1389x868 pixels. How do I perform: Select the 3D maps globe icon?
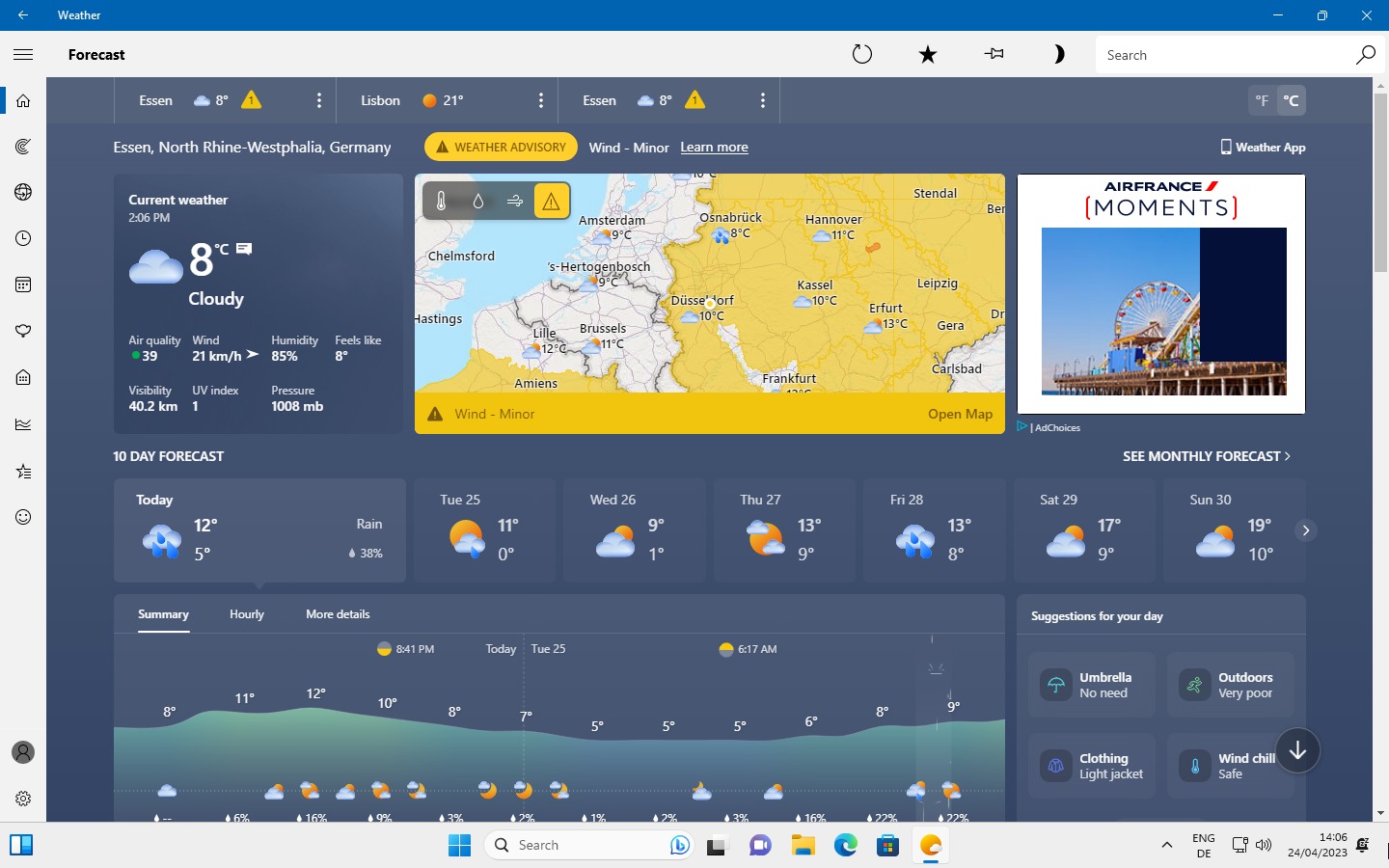coord(23,192)
